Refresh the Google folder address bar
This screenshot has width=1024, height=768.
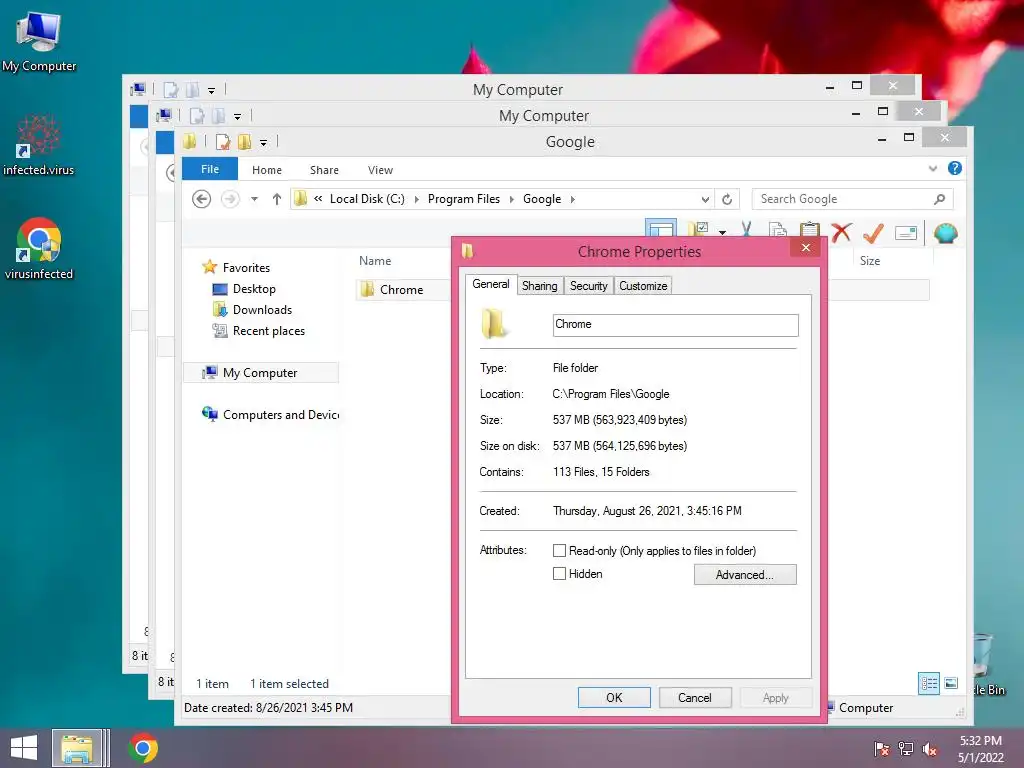[727, 199]
